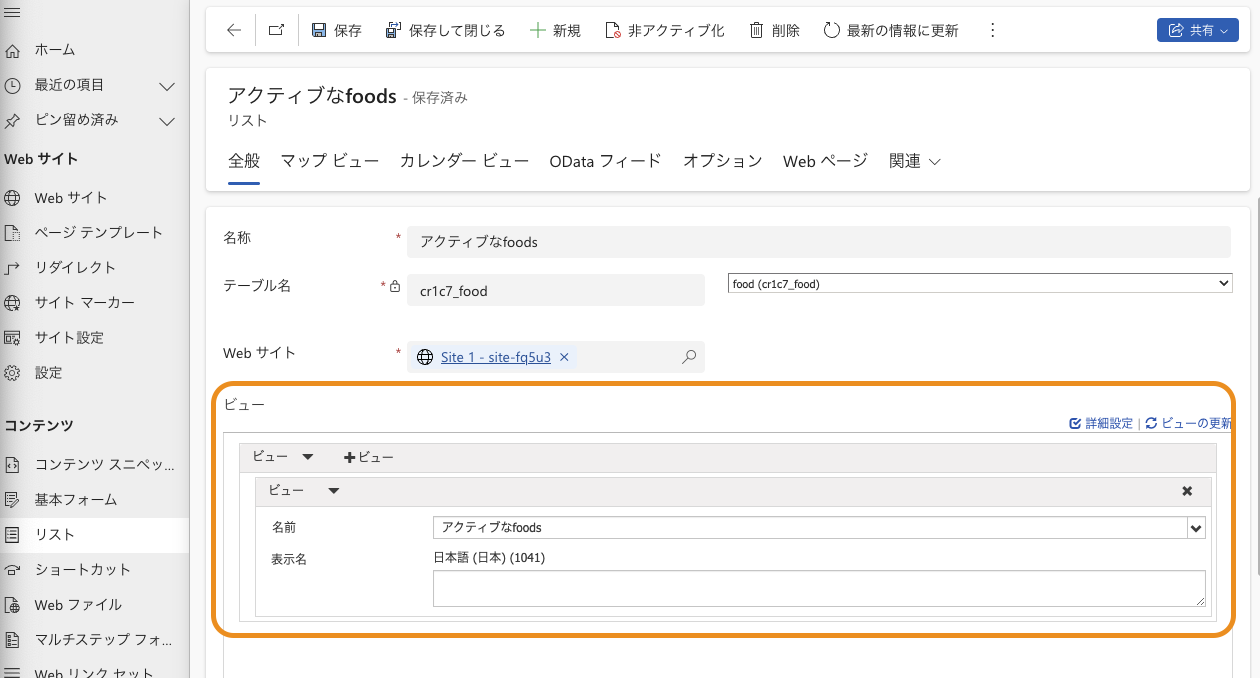Click the 削除 trash icon

coord(757,30)
